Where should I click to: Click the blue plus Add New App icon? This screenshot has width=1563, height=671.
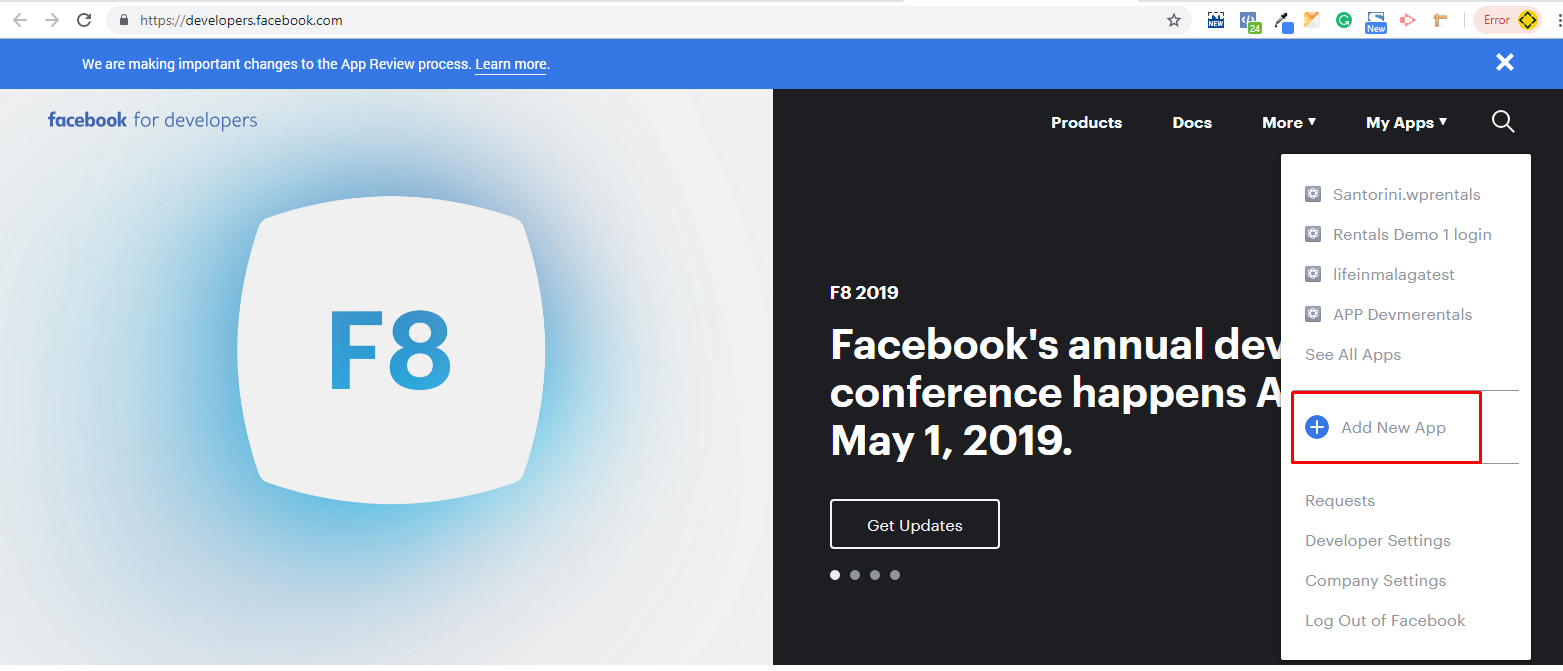click(x=1317, y=427)
